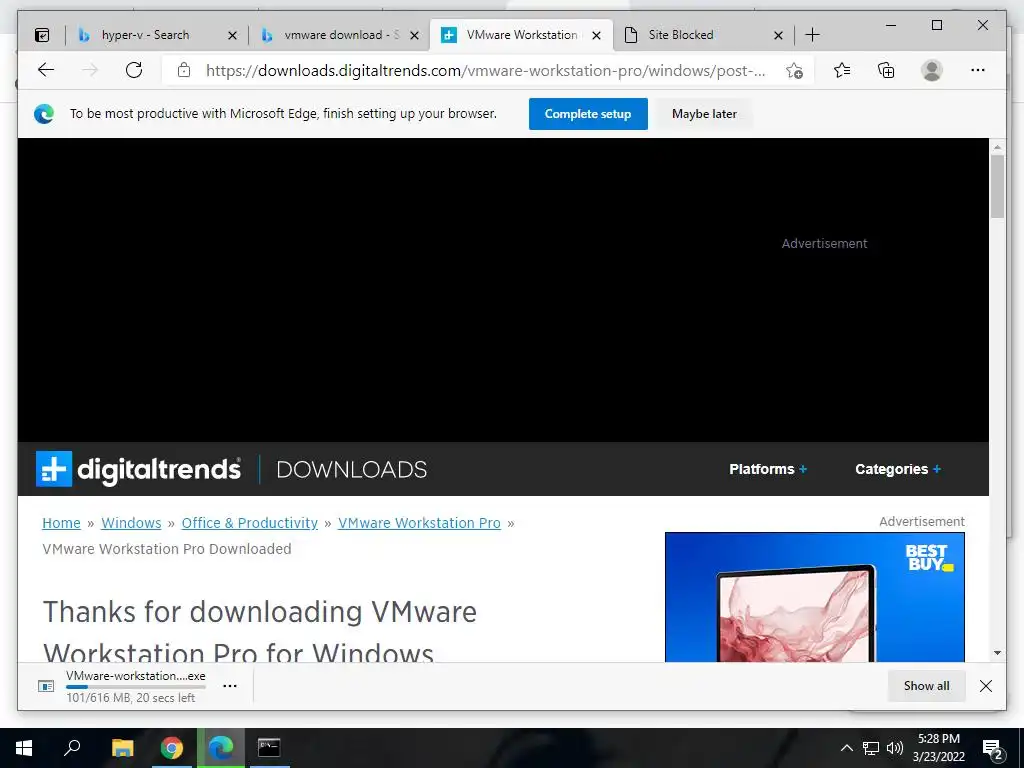Open Office & Productivity breadcrumb link

coord(249,523)
